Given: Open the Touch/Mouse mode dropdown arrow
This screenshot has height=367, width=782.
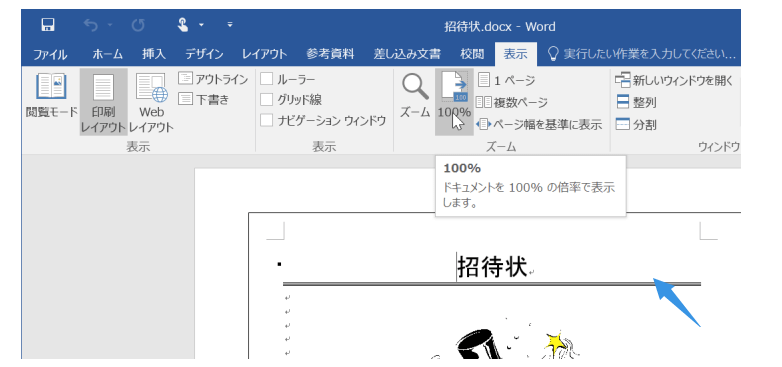Looking at the screenshot, I should (201, 24).
